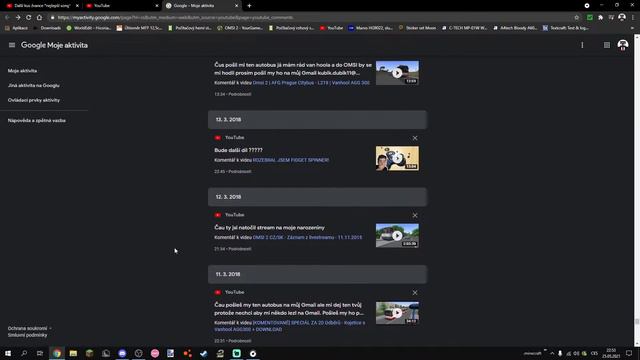Open Nápověda a zpětná vazba
Image resolution: width=640 pixels, height=360 pixels.
(36, 120)
